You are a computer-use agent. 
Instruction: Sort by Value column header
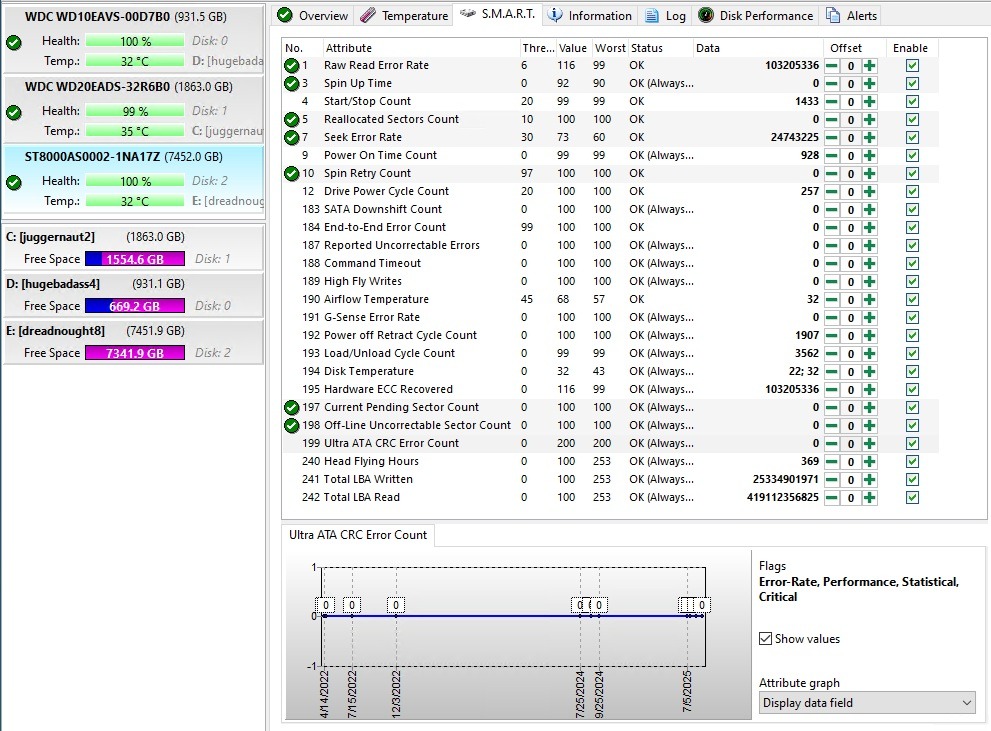pyautogui.click(x=573, y=48)
